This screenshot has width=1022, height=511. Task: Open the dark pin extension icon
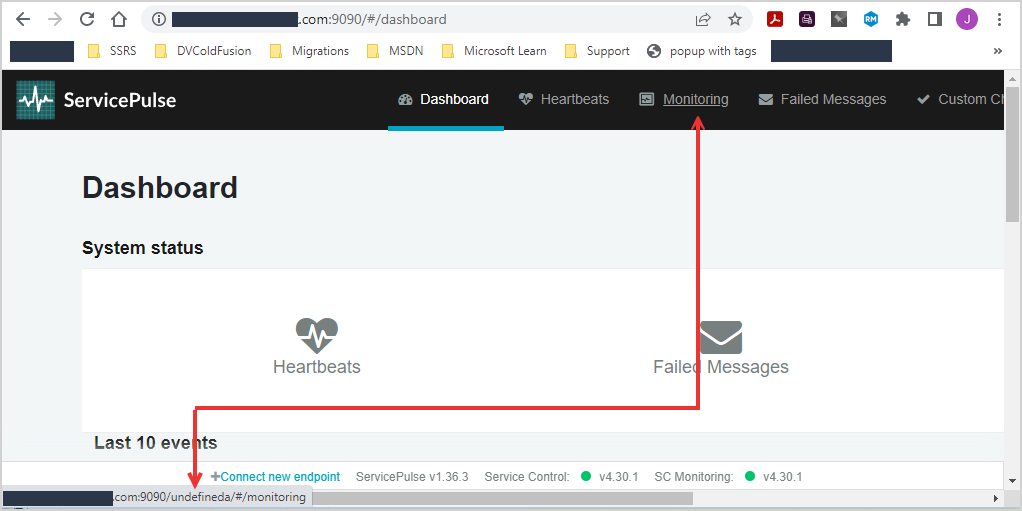[x=839, y=20]
